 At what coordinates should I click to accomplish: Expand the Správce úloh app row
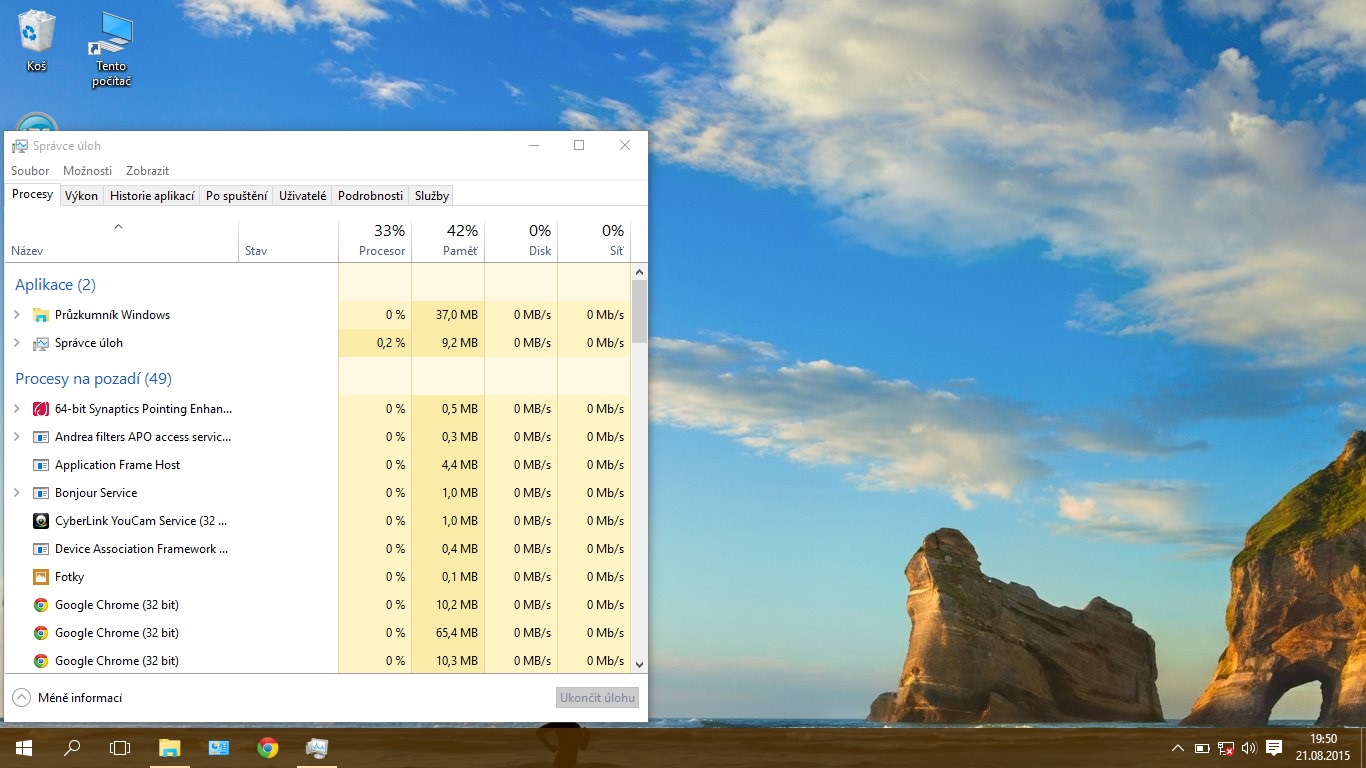click(16, 343)
